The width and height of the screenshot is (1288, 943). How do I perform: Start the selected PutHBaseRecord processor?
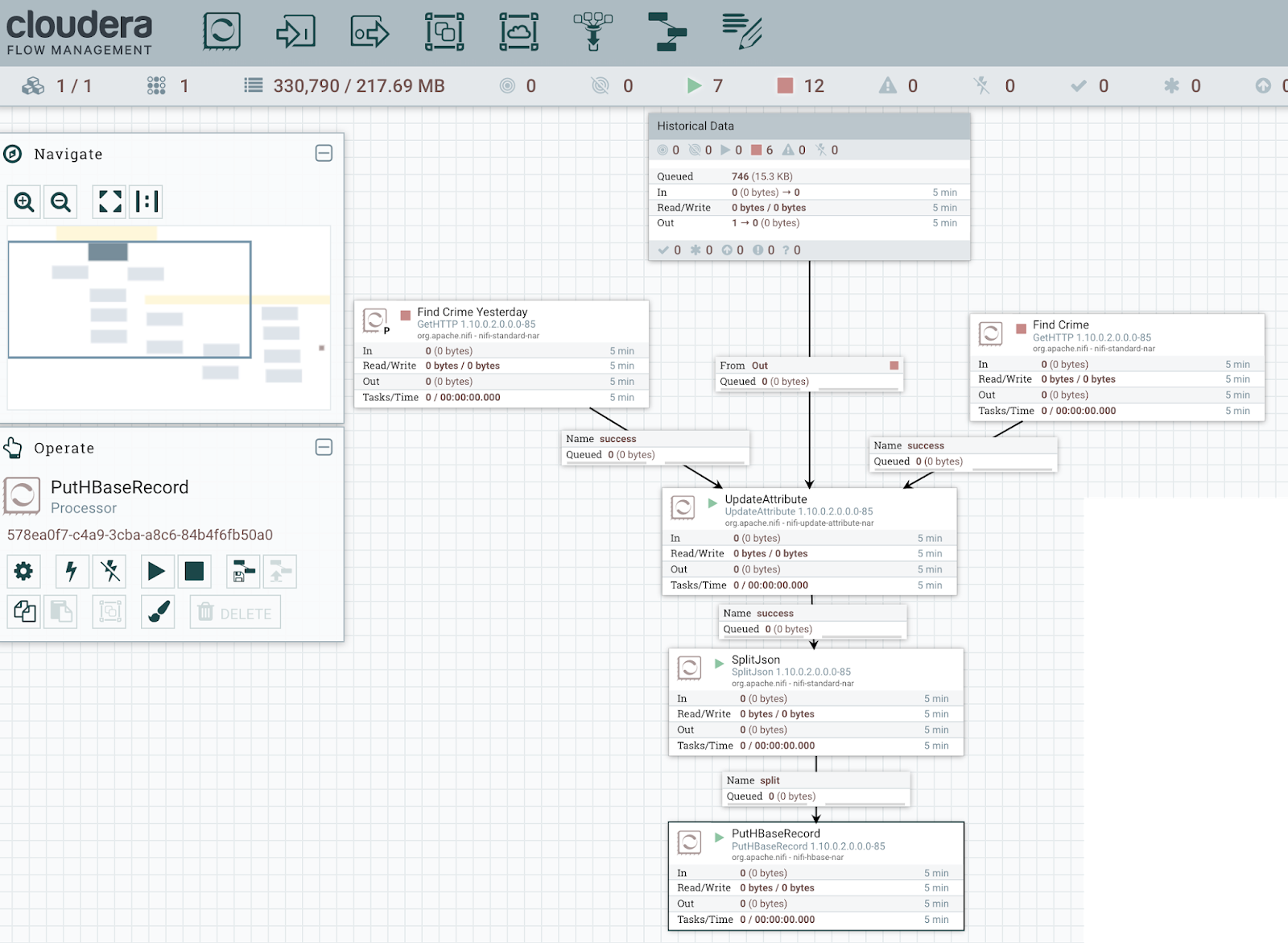click(x=156, y=571)
